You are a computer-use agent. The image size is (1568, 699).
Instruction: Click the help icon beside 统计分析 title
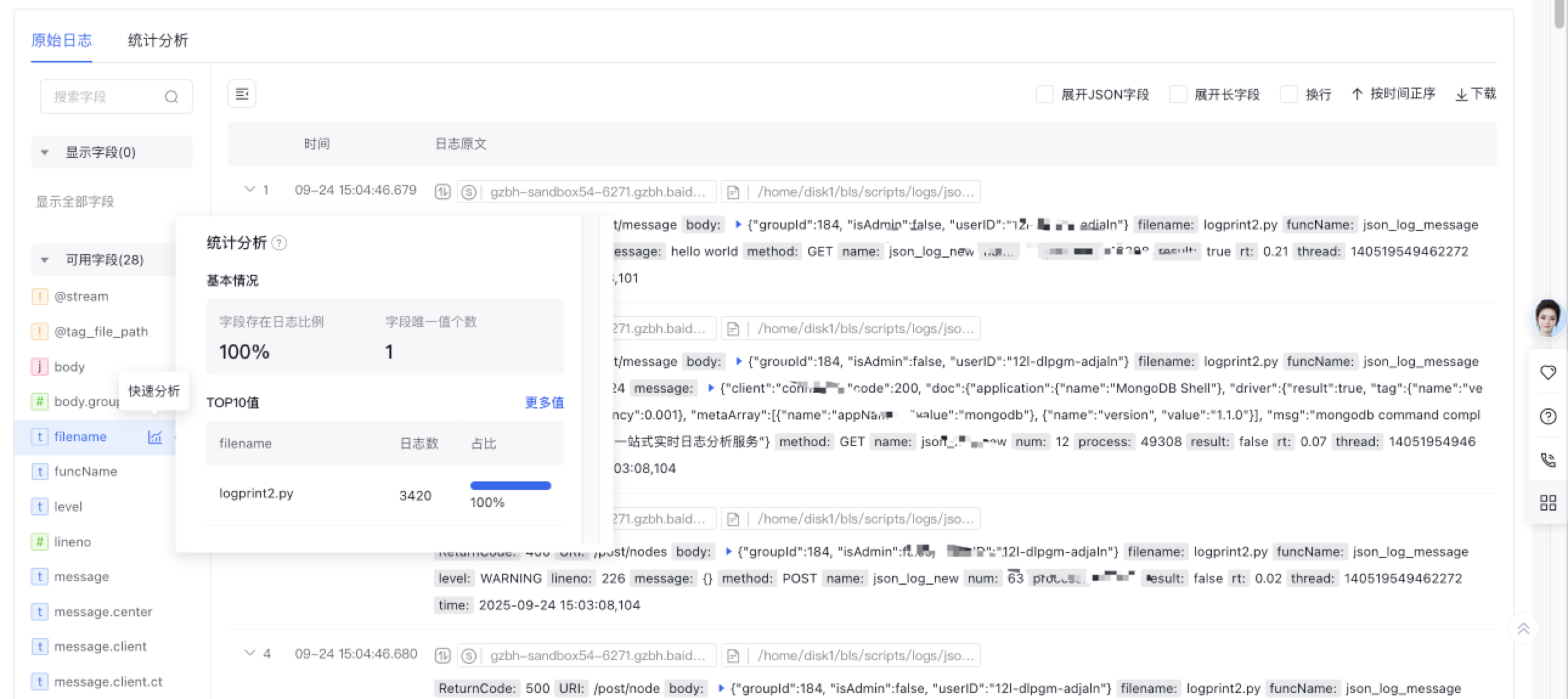(x=280, y=243)
